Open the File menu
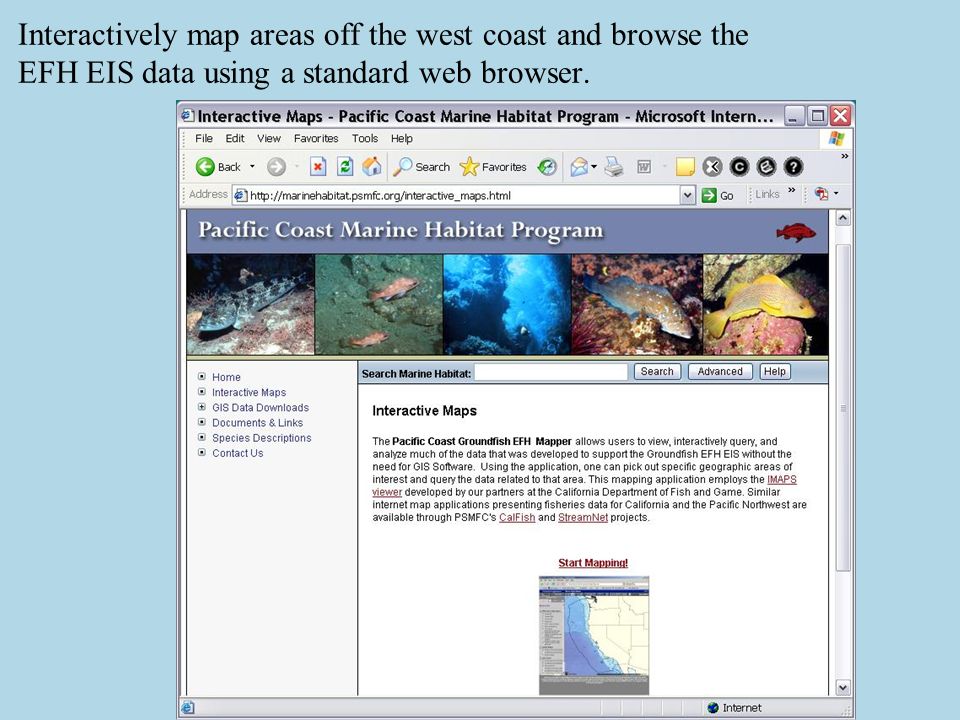 pos(204,138)
